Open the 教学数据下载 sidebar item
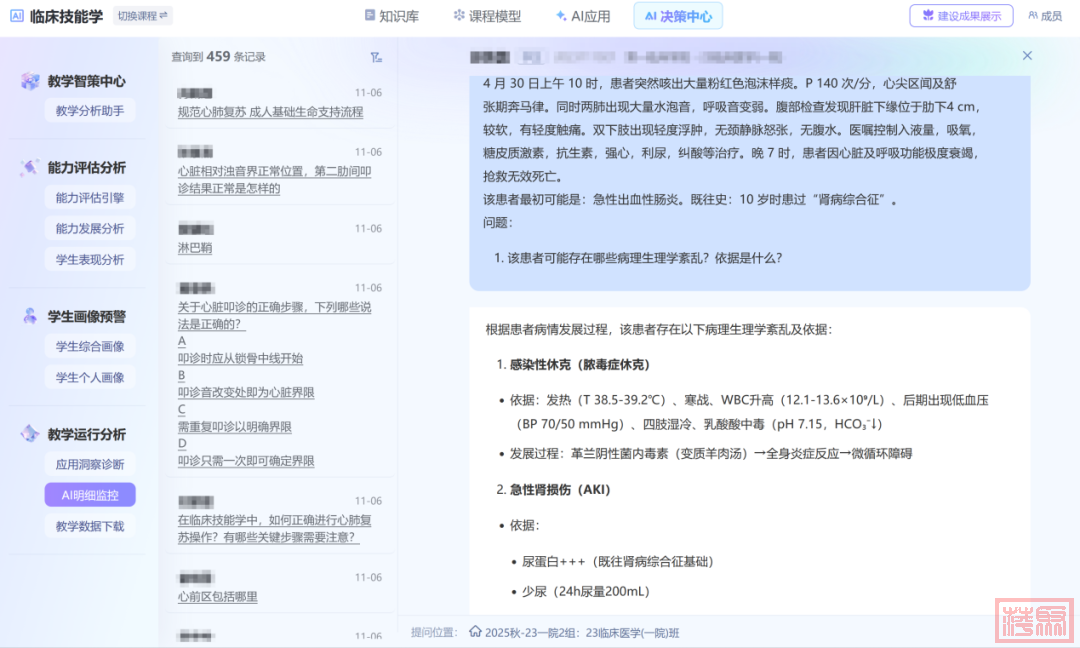The height and width of the screenshot is (648, 1080). coord(90,526)
